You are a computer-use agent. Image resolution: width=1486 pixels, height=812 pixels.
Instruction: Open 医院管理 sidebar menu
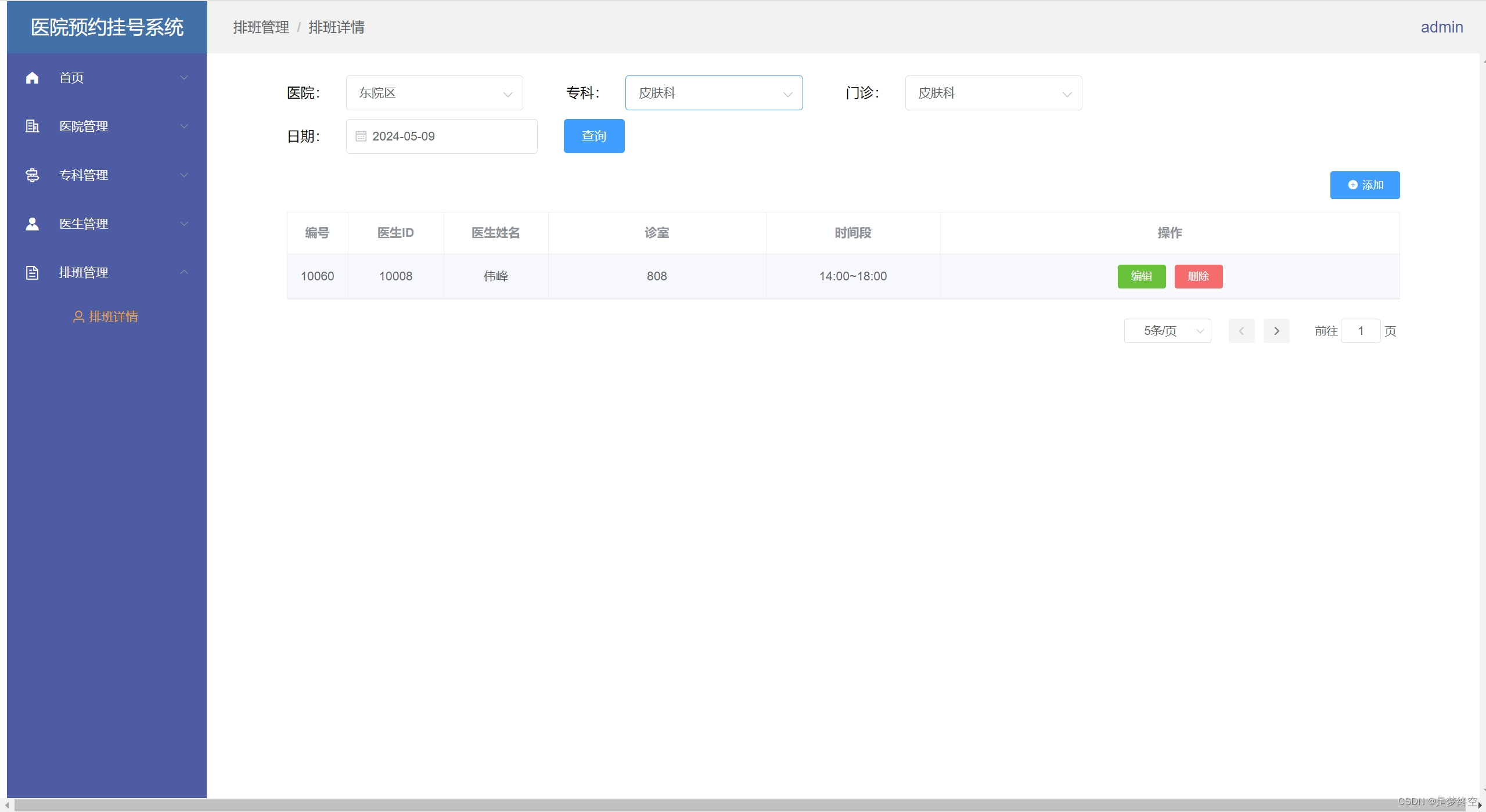coord(107,126)
